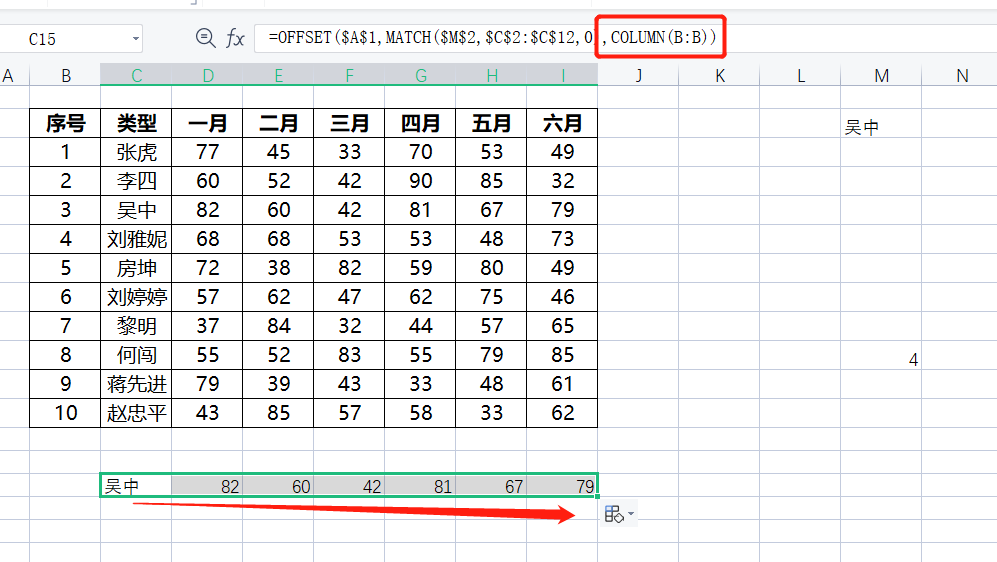Viewport: 997px width, 562px height.
Task: Select column C header
Action: click(x=136, y=76)
